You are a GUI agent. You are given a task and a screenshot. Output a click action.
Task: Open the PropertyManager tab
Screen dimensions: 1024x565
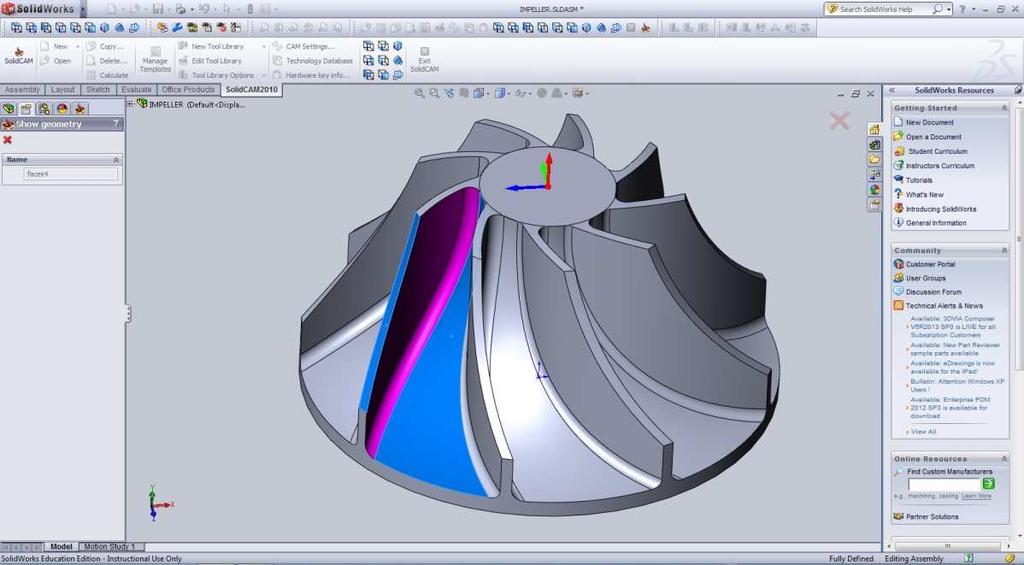tap(26, 108)
